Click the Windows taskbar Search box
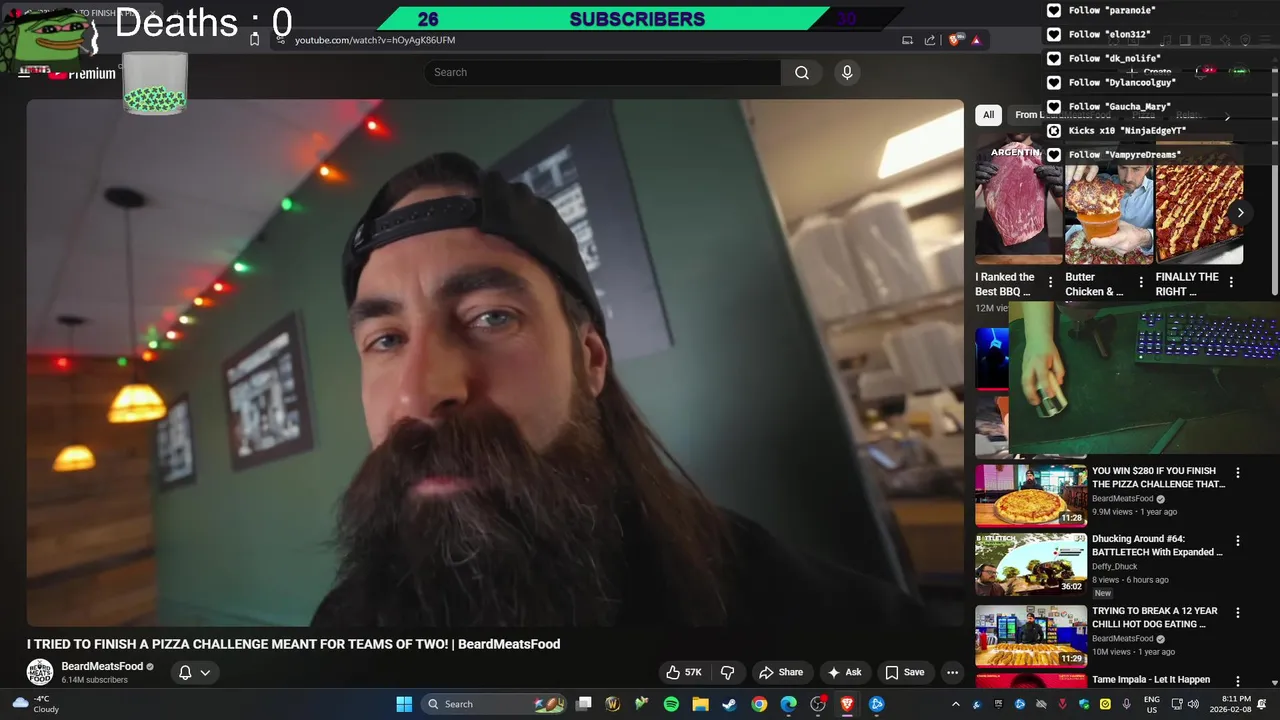 point(496,704)
